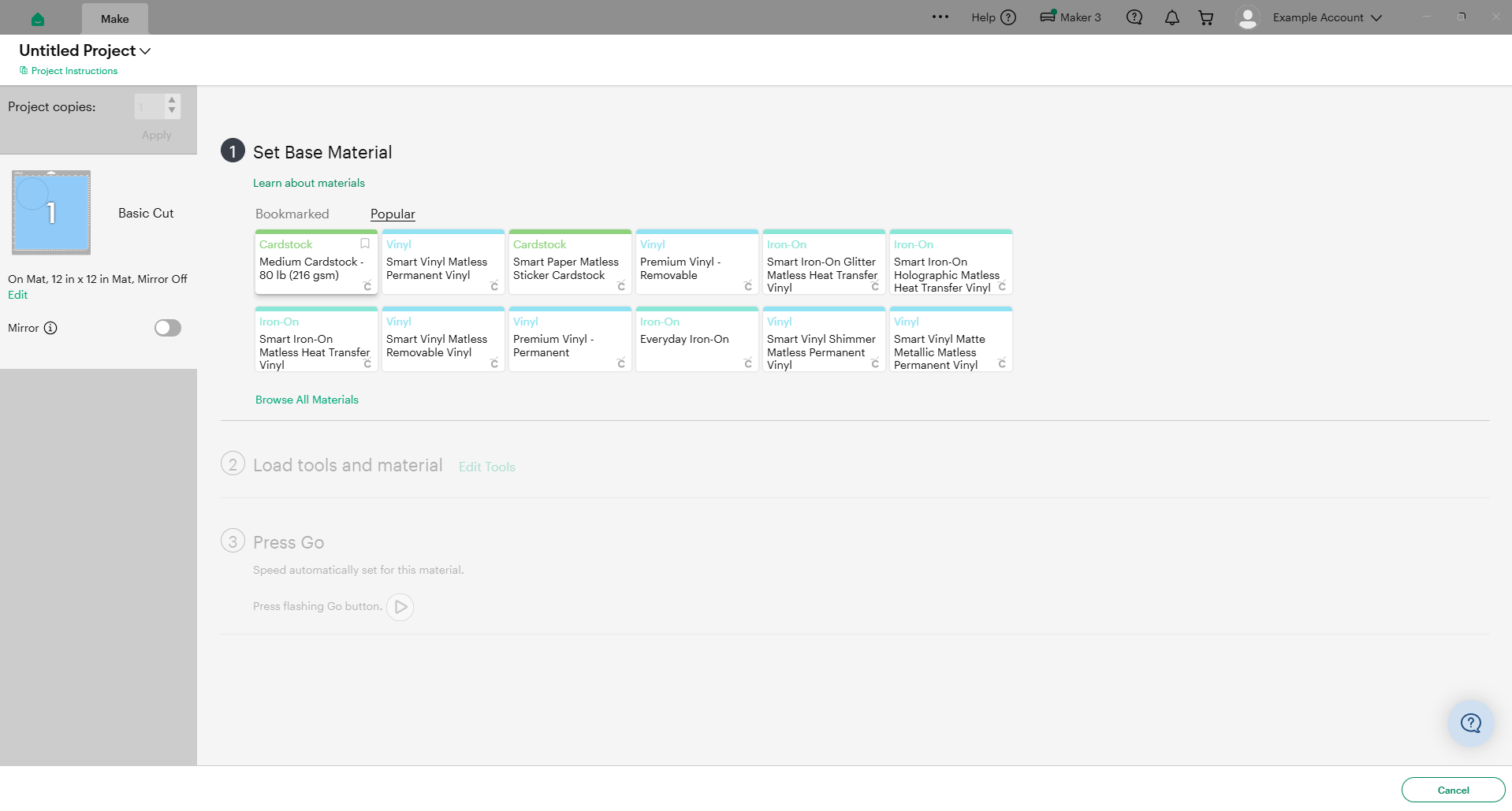
Task: Bookmark the Medium Cardstock material
Action: pos(365,244)
